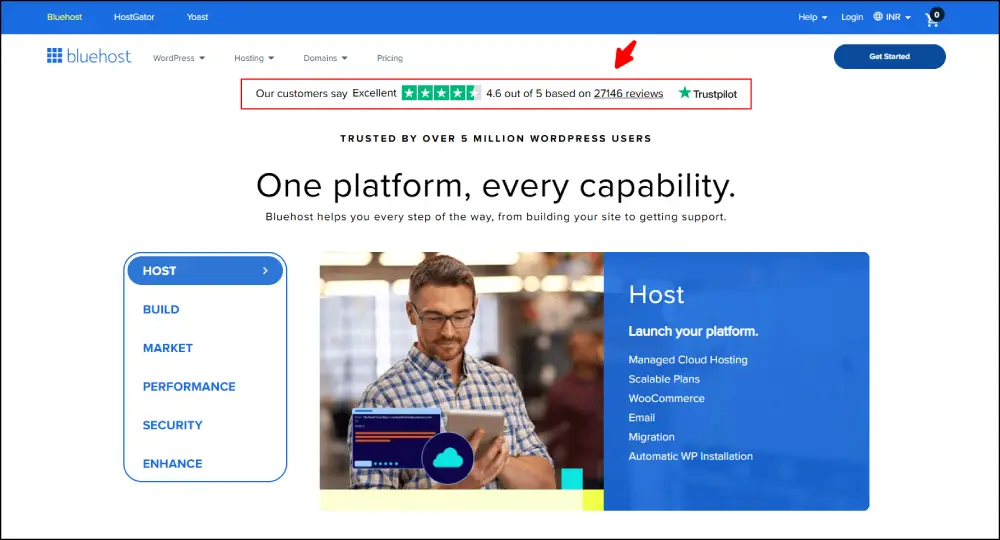This screenshot has width=1000, height=540.
Task: Click 'TRUSTED BY OVER 5 MILLION' text
Action: pyautogui.click(x=432, y=138)
